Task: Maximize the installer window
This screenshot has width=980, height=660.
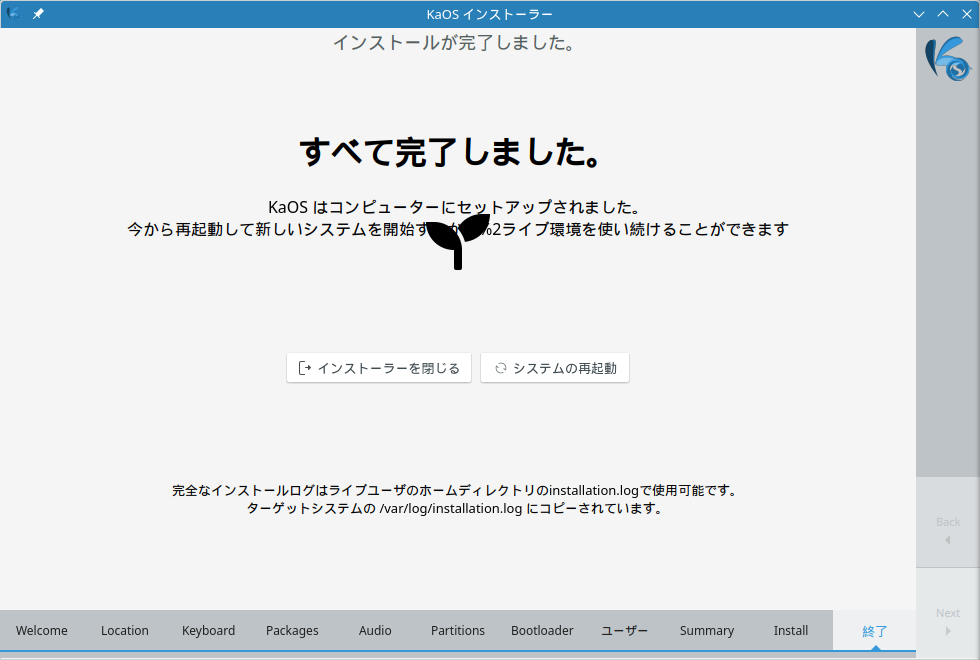Action: [942, 14]
